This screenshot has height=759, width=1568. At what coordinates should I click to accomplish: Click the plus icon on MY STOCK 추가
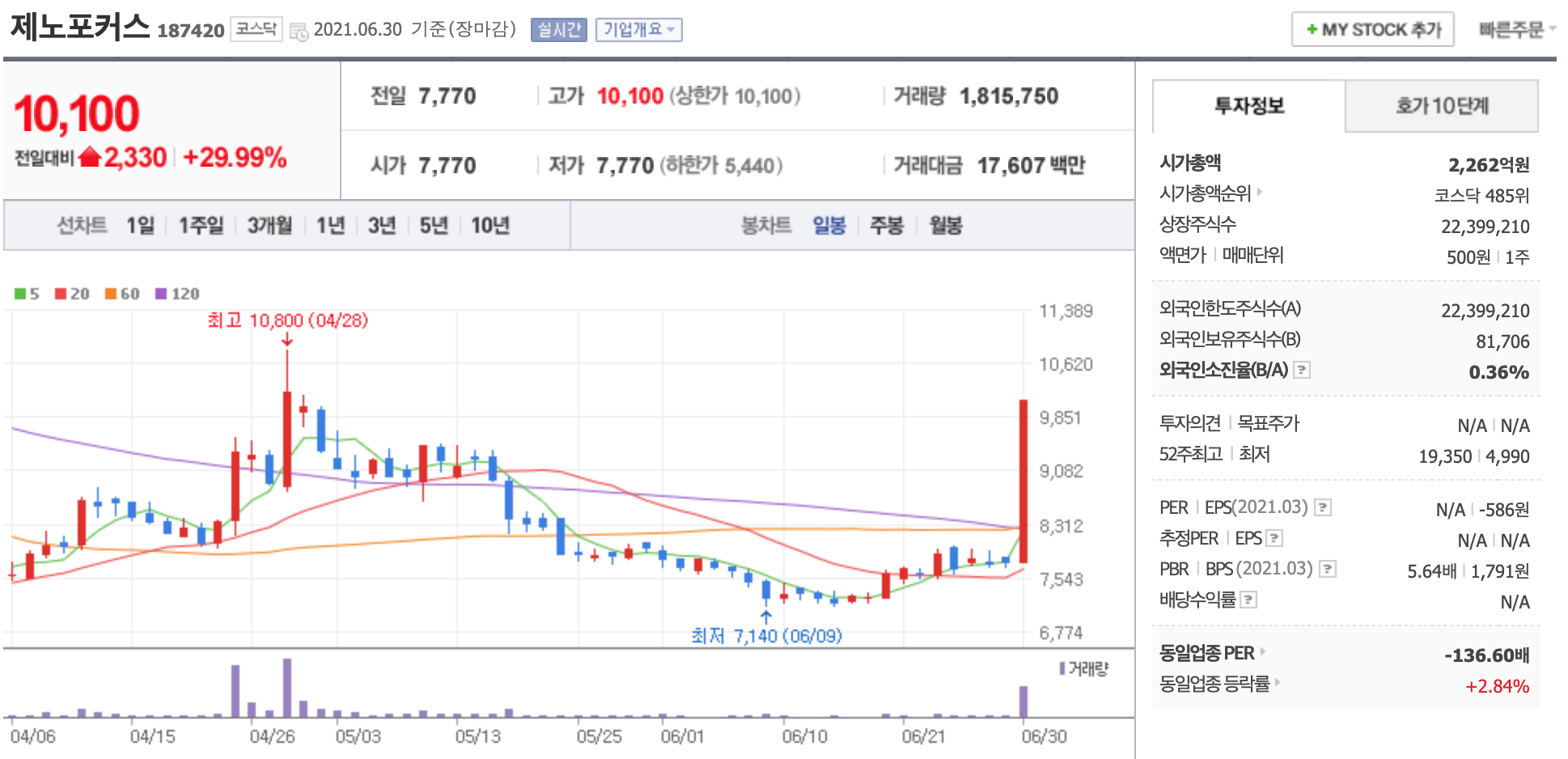(1312, 30)
